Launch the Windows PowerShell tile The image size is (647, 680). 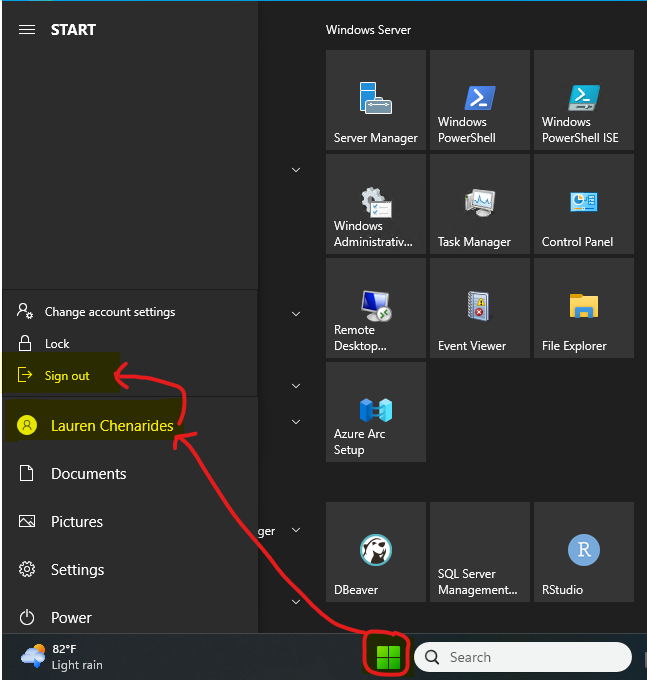(480, 100)
